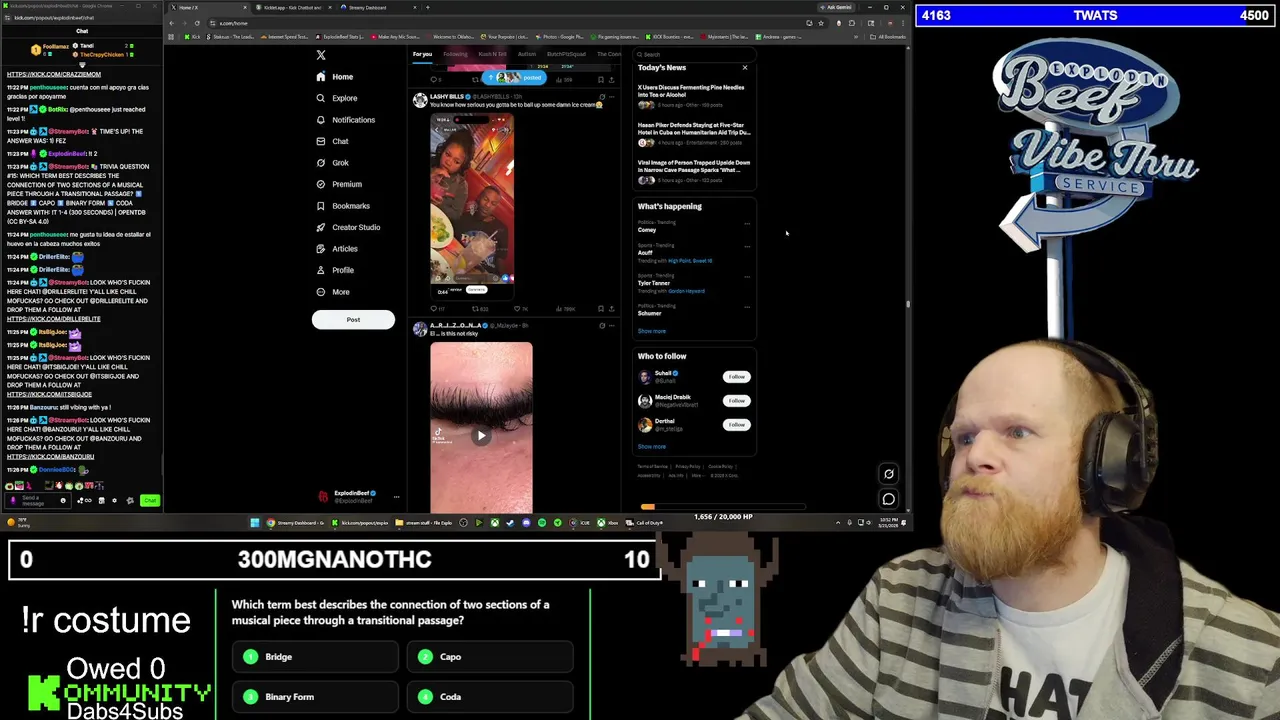View analytics of LASHY BILLS post
The height and width of the screenshot is (720, 1280).
(x=565, y=309)
